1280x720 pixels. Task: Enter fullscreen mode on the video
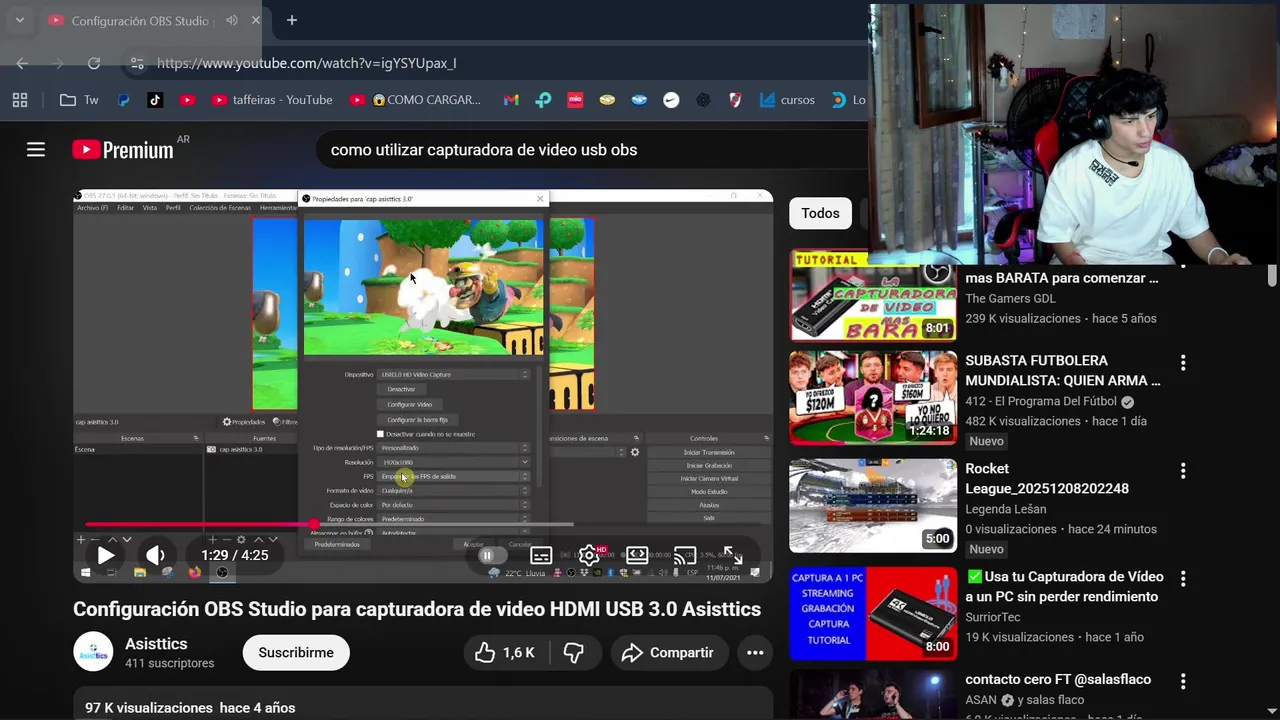coord(732,555)
